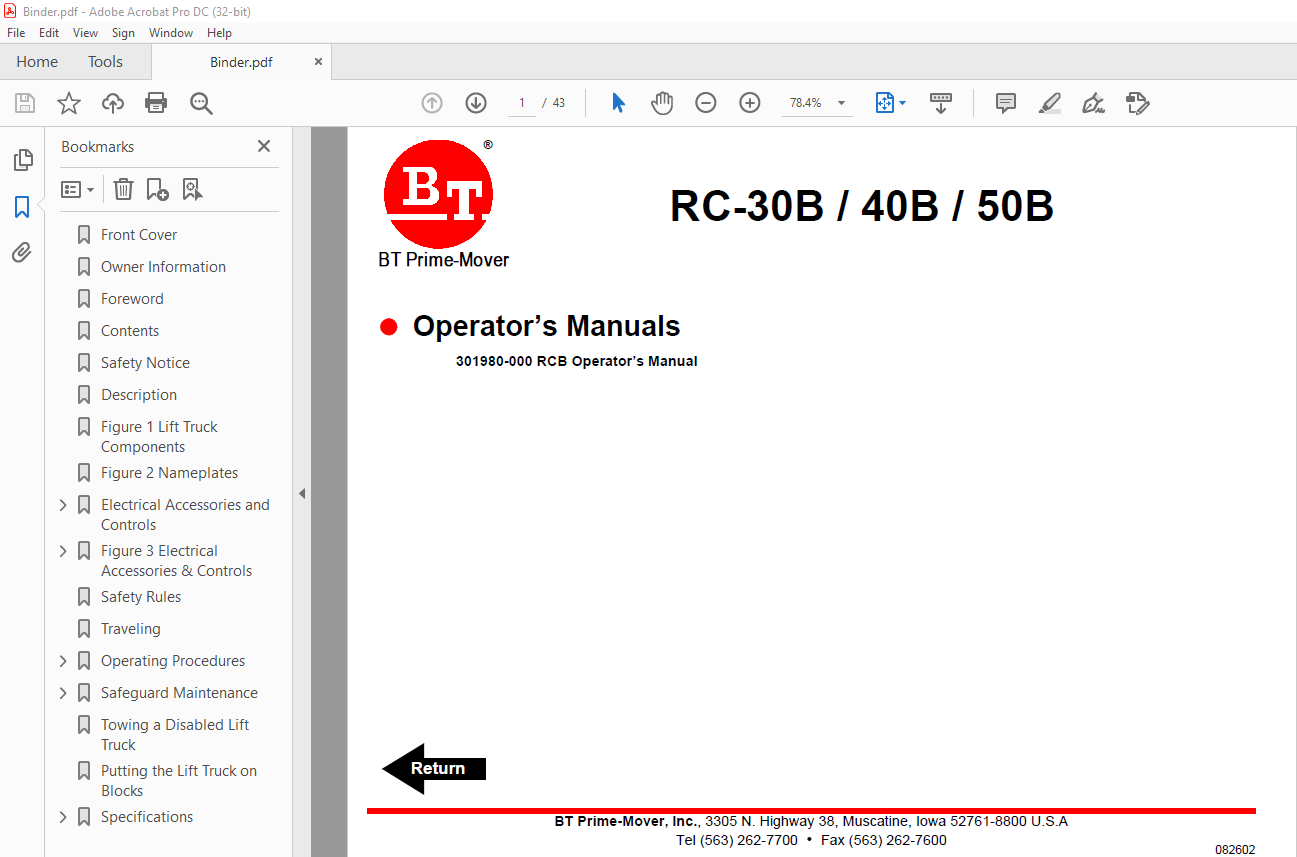Open Towing a Disabled Lift Truck bookmark
This screenshot has height=857, width=1297.
[175, 735]
